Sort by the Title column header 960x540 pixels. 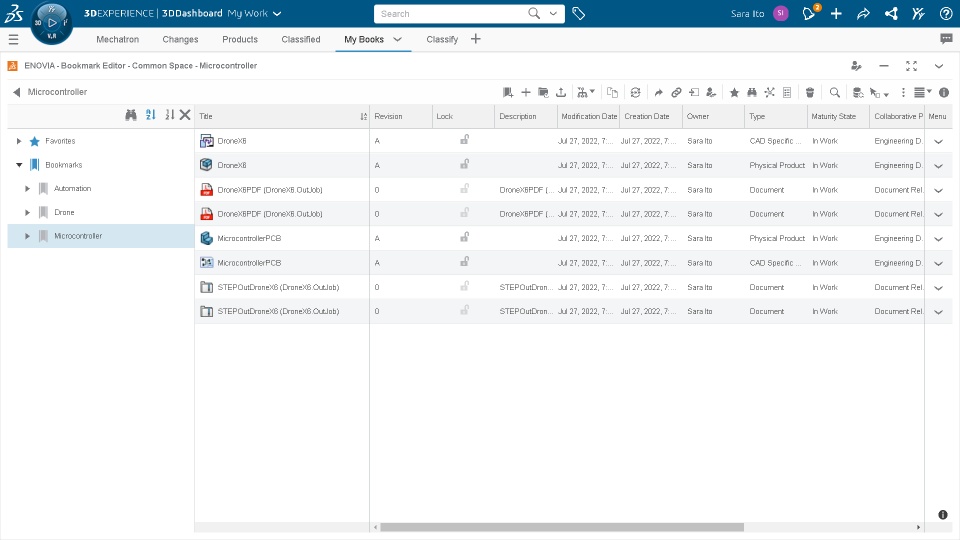click(x=282, y=116)
